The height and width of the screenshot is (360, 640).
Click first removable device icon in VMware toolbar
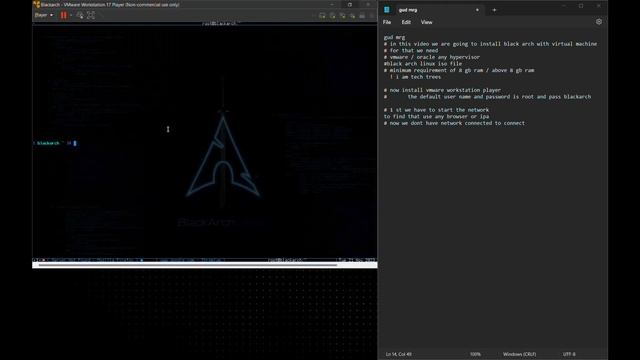(x=322, y=16)
